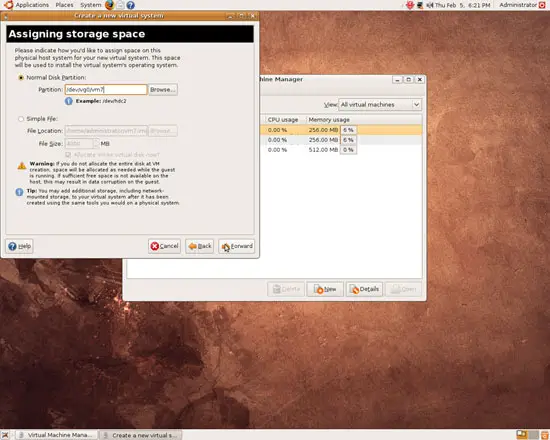
Task: Select the Normal Disk Partition radio button
Action: pyautogui.click(x=21, y=78)
